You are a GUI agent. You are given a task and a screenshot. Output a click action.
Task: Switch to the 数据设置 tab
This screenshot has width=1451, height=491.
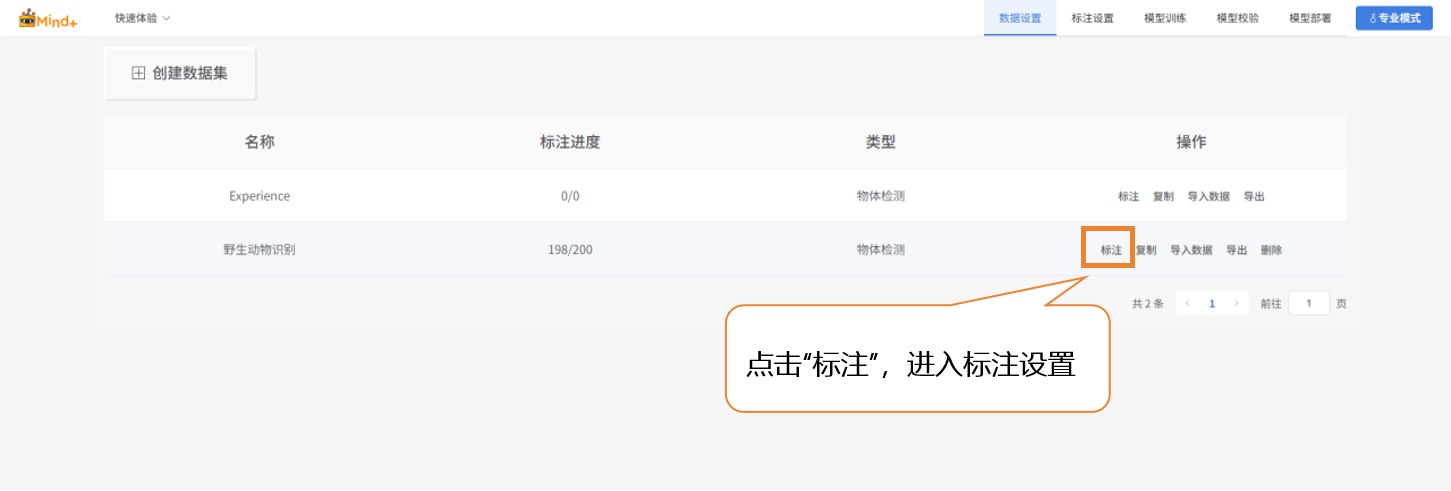(1019, 18)
